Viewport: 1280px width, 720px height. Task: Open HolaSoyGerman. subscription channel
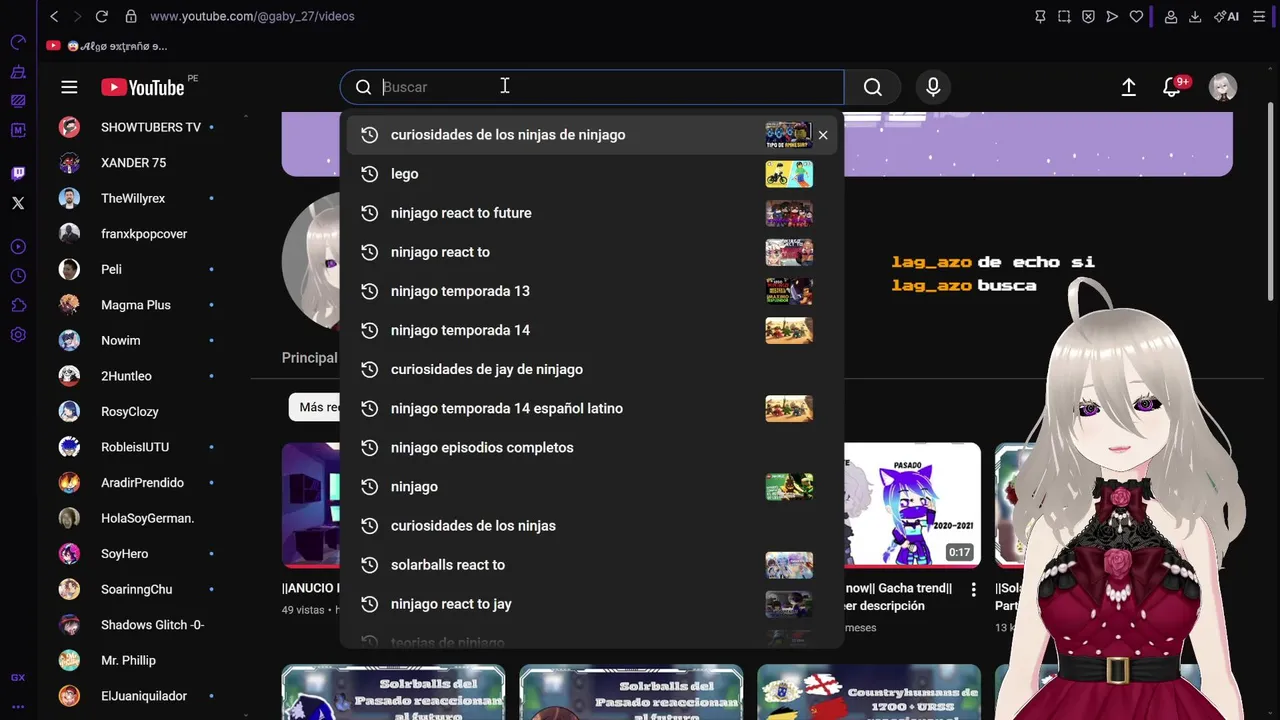click(x=137, y=518)
